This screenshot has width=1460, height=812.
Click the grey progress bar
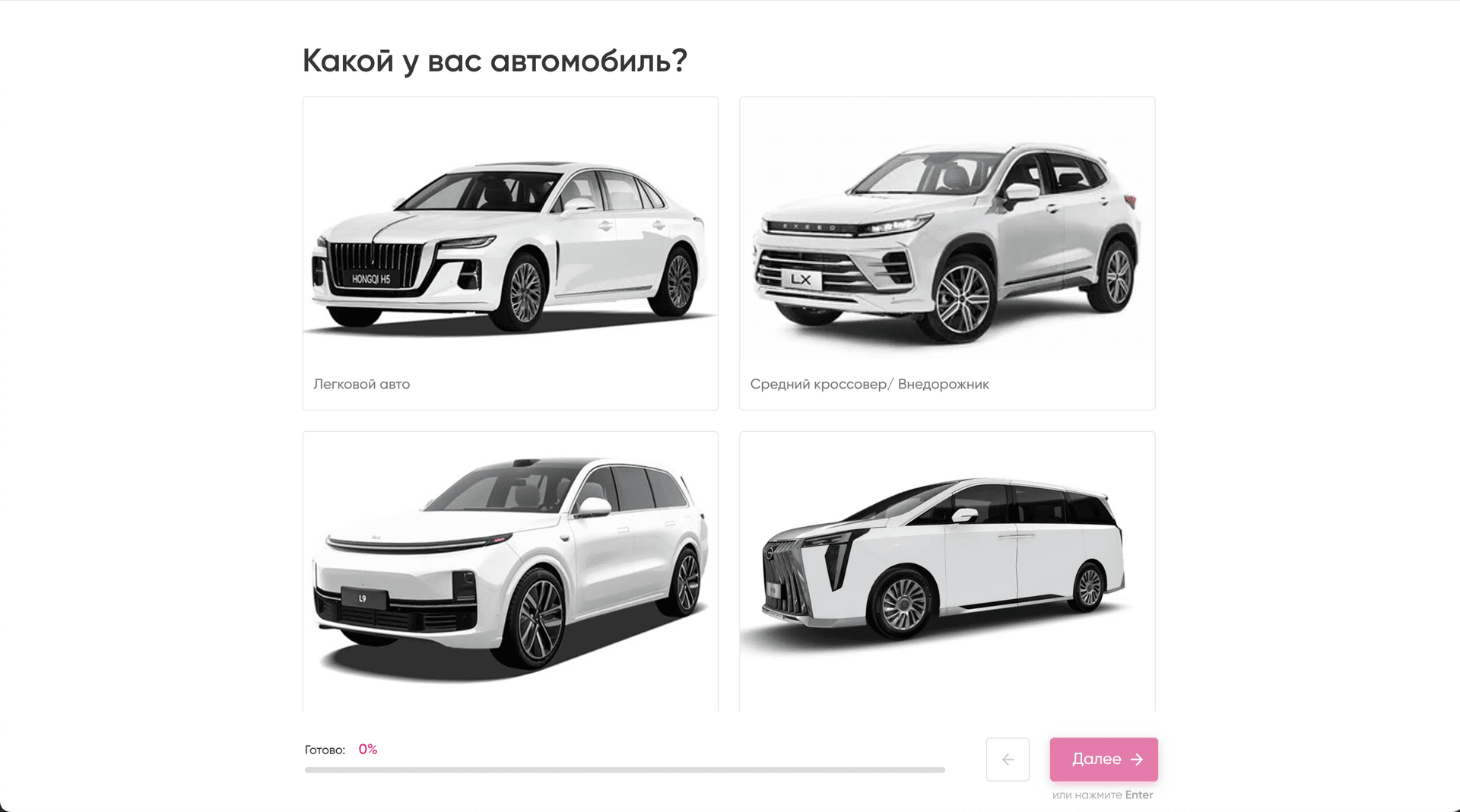pyautogui.click(x=625, y=770)
